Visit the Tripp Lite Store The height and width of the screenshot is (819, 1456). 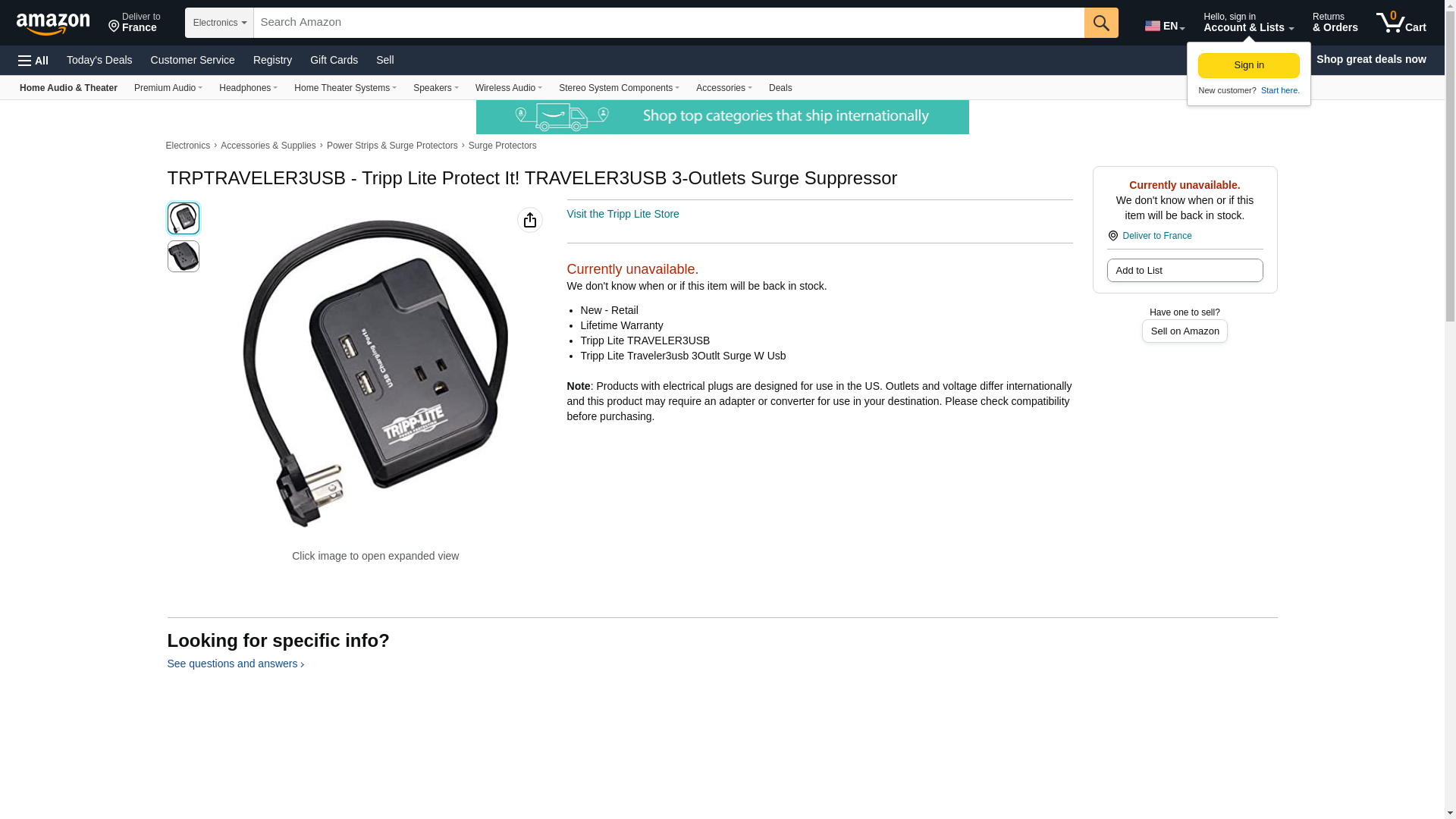tap(623, 214)
